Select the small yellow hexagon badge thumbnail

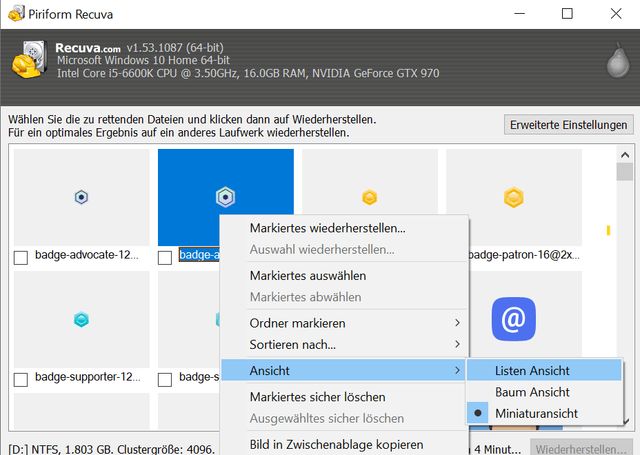(370, 182)
